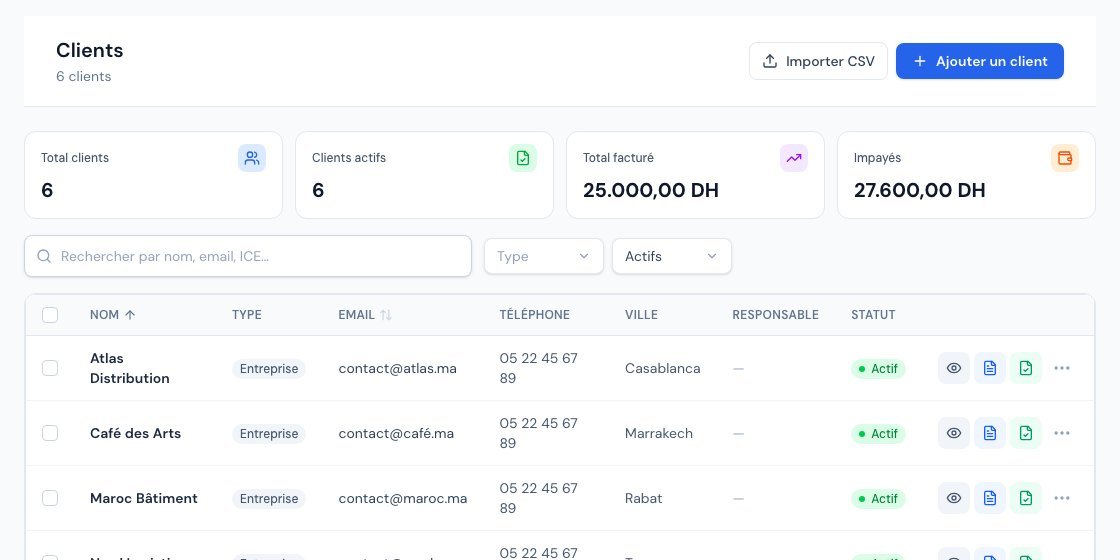The image size is (1120, 560).
Task: Sort by EMAIL column arrows icon
Action: (x=386, y=315)
